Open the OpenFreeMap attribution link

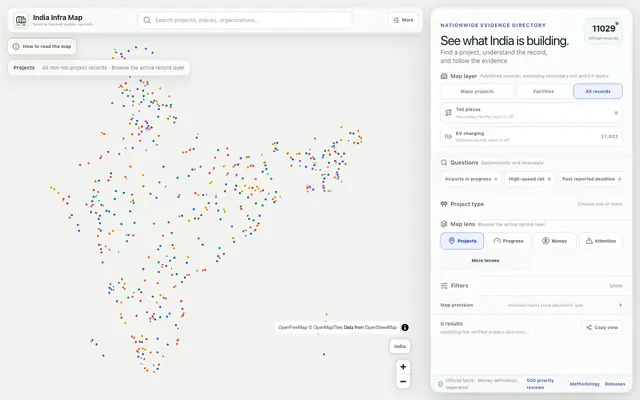[291, 327]
